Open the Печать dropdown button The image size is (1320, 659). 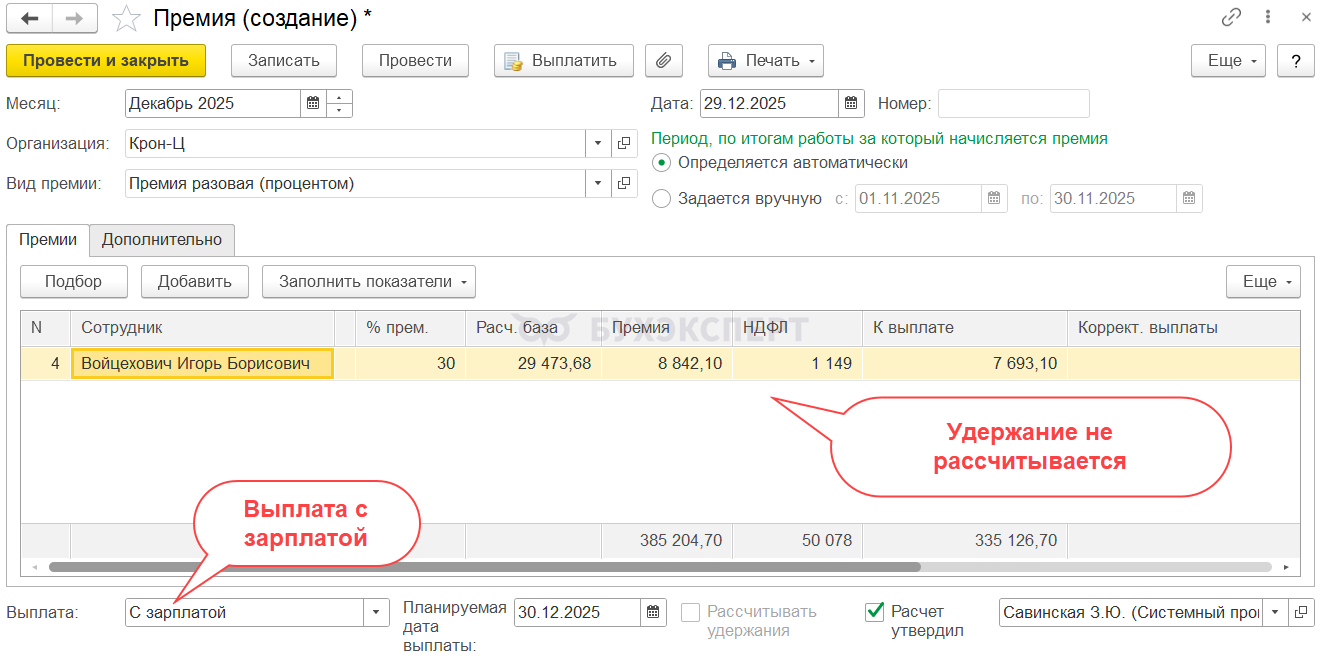pos(766,60)
